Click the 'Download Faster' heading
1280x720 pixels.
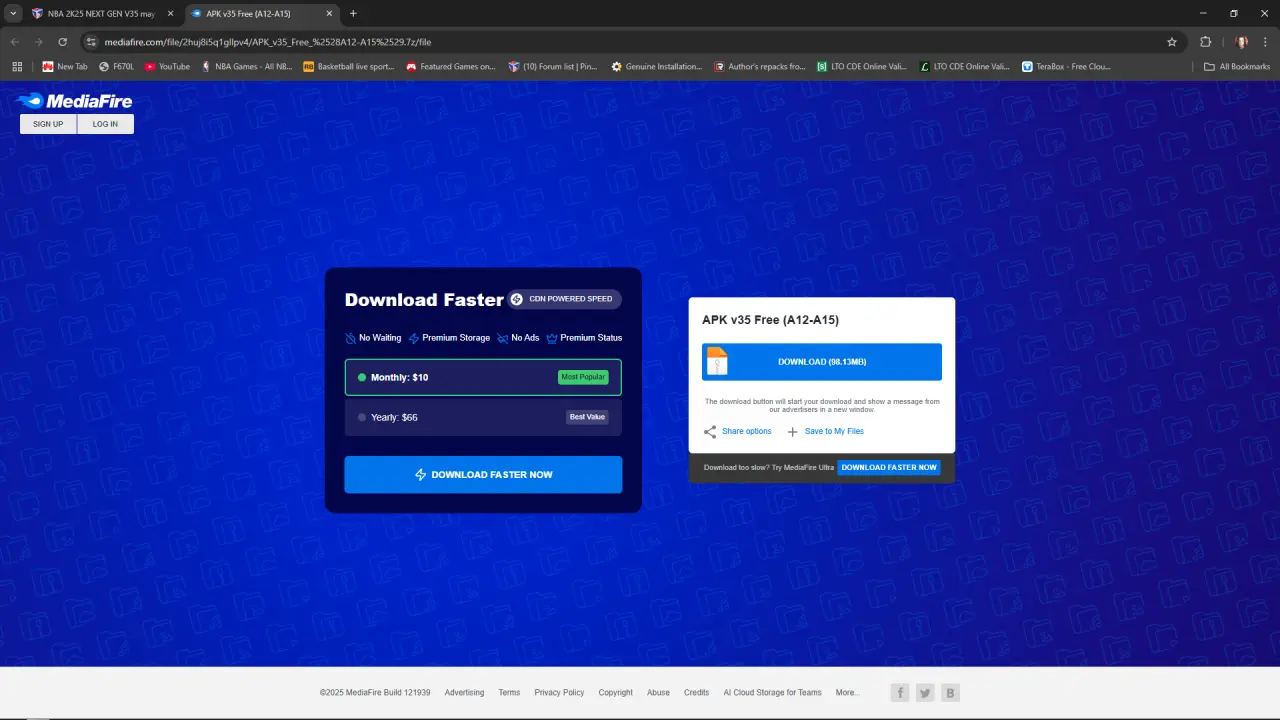coord(424,300)
